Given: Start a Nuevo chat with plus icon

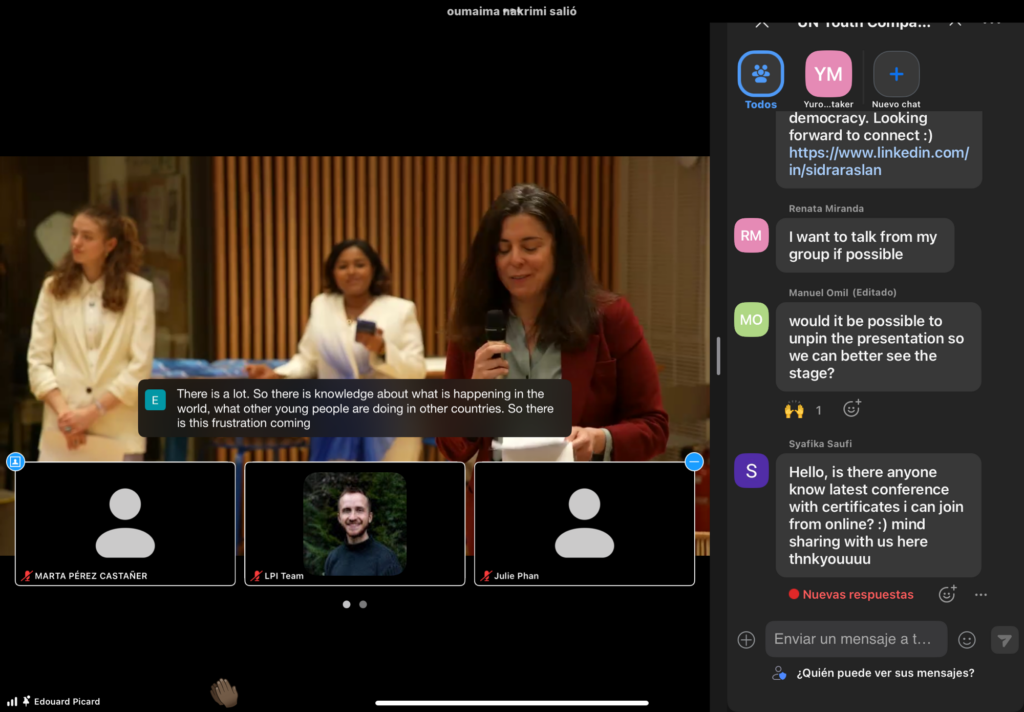Looking at the screenshot, I should point(896,74).
